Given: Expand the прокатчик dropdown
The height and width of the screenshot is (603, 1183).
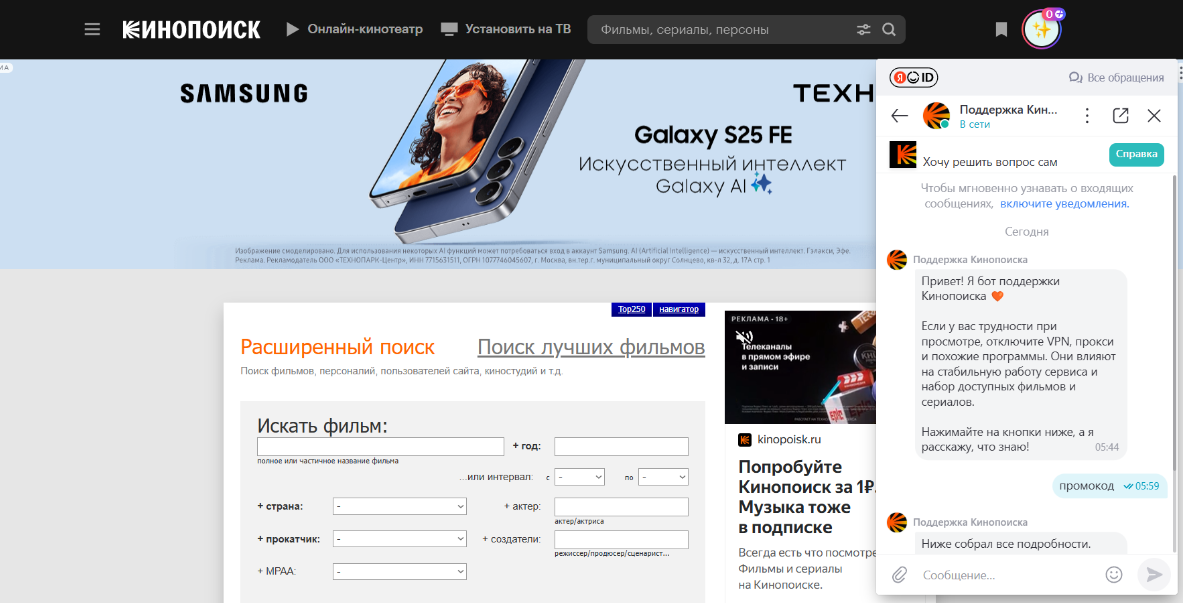Looking at the screenshot, I should point(399,539).
